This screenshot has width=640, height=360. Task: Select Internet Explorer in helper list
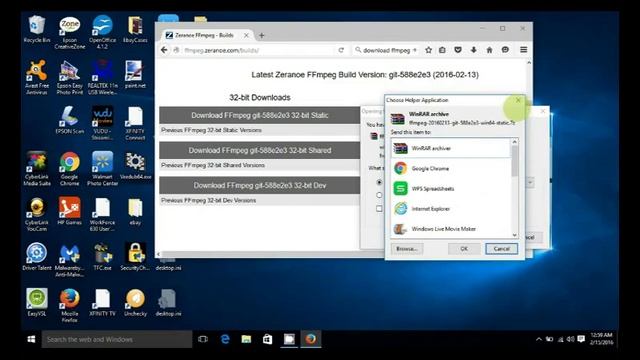451,209
